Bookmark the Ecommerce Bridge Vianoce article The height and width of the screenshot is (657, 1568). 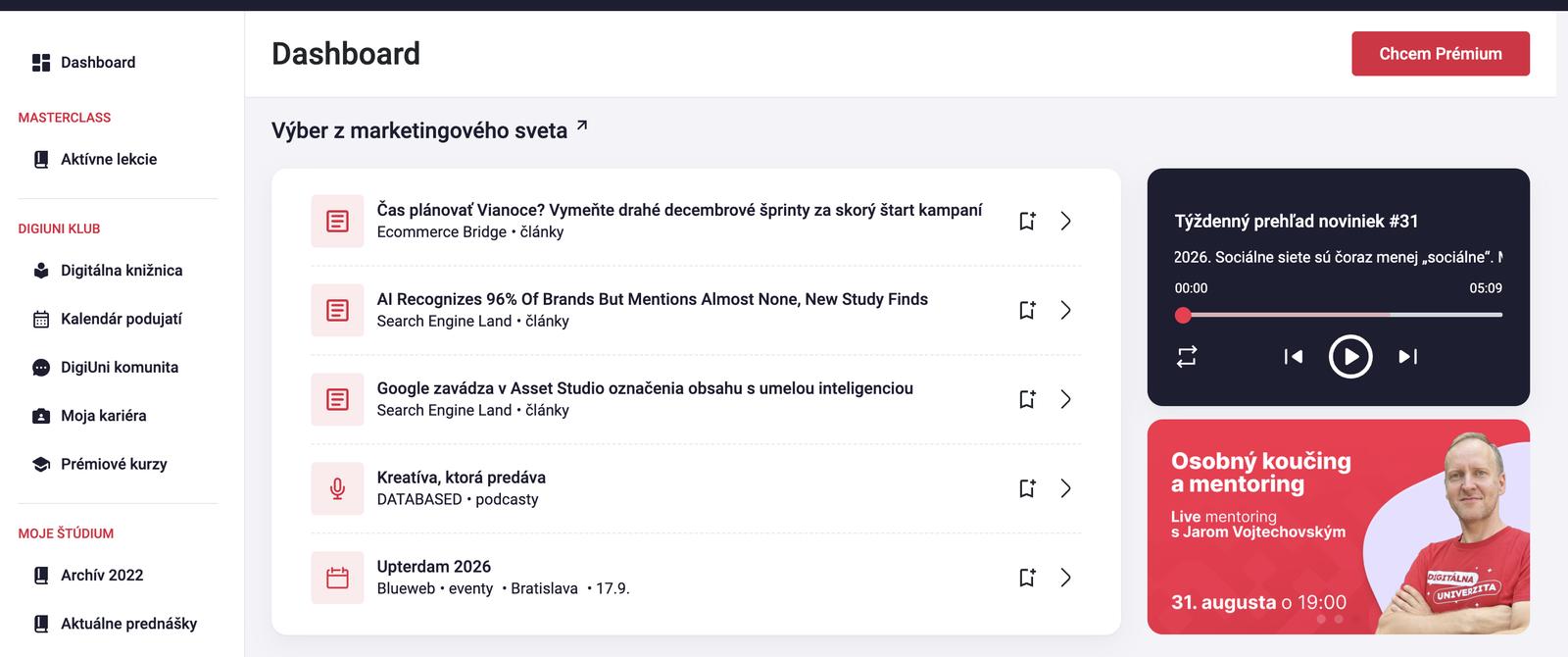pyautogui.click(x=1027, y=221)
